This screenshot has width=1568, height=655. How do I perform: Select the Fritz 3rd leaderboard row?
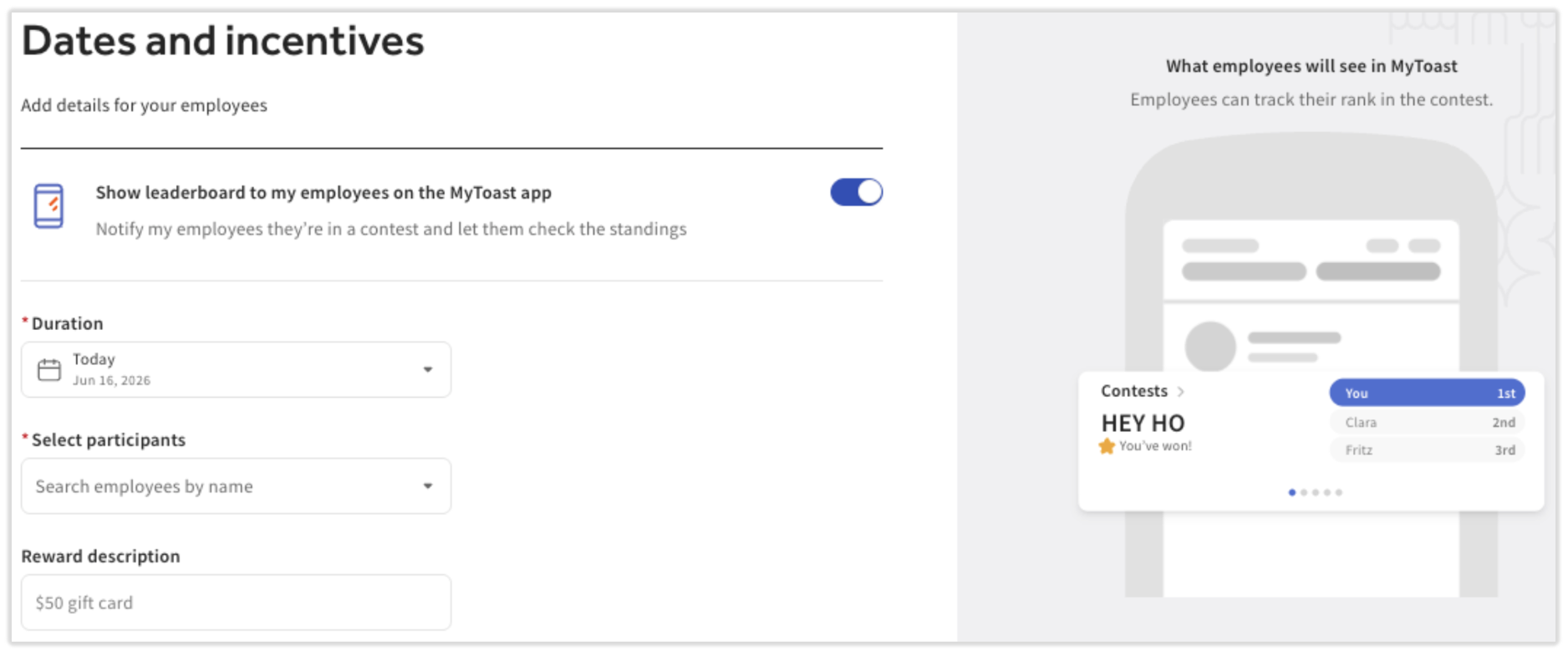point(1427,449)
